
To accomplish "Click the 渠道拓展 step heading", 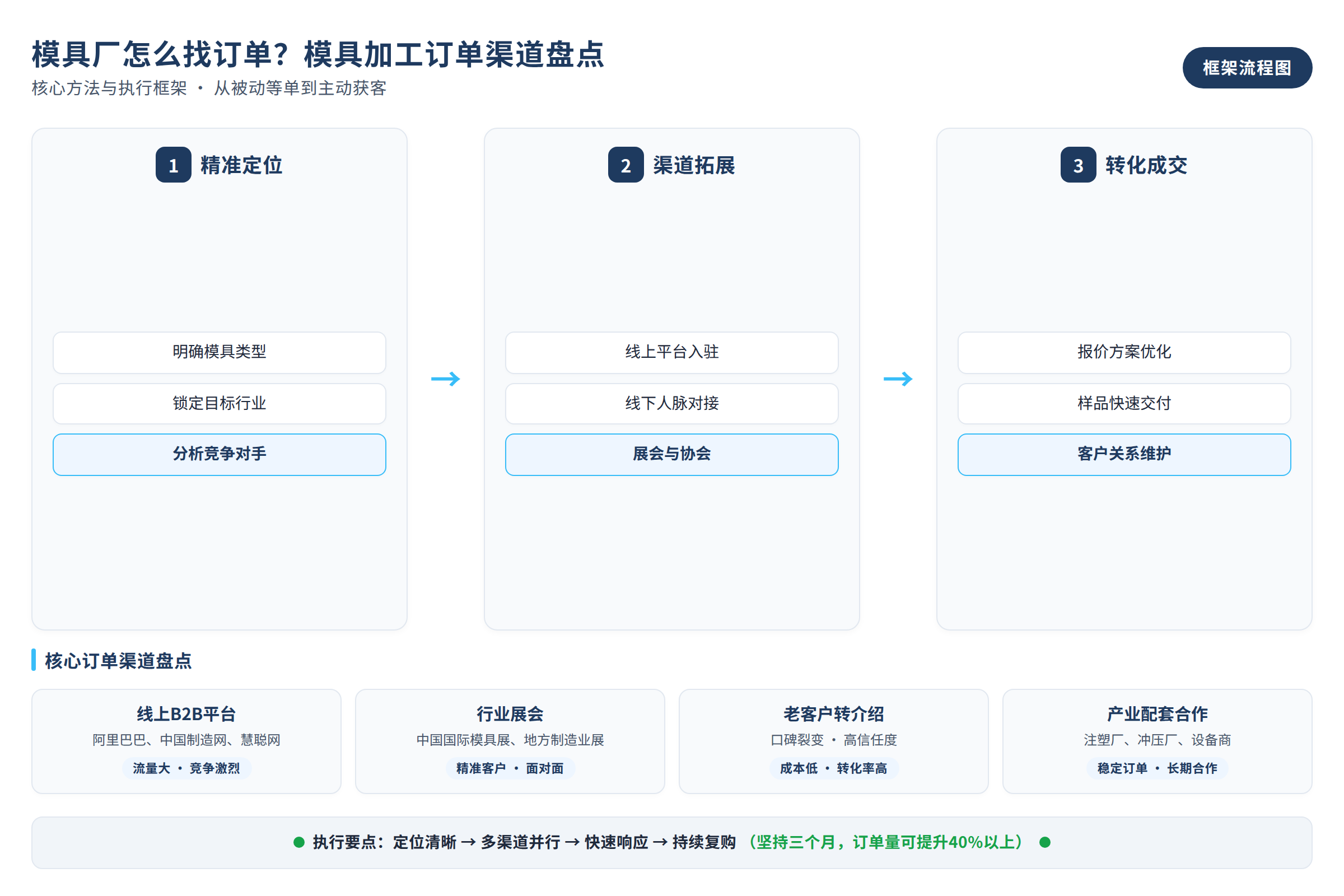I will click(x=694, y=165).
